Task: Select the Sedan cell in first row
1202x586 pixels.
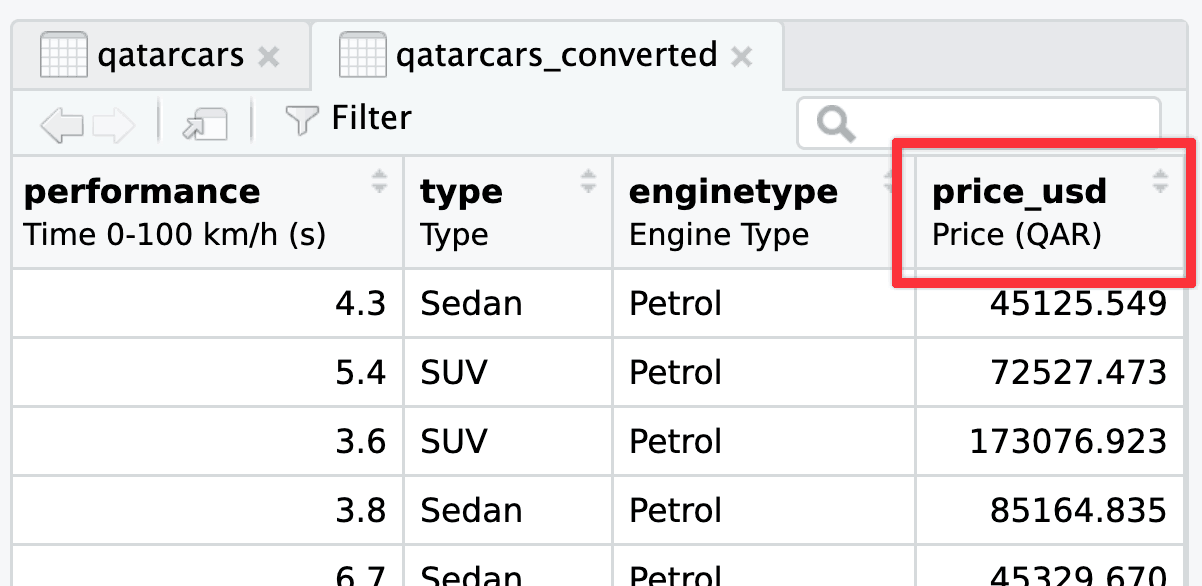Action: [471, 304]
